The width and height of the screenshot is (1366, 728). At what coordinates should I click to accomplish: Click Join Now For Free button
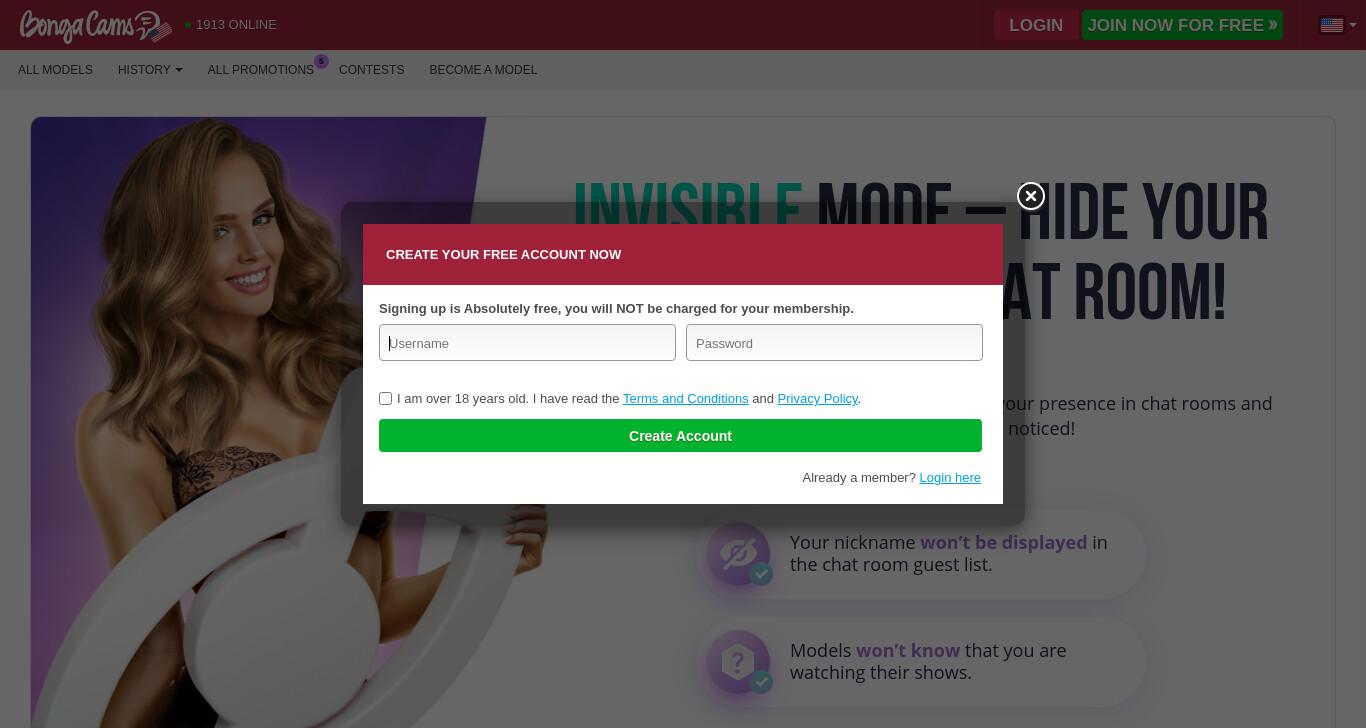click(1182, 25)
